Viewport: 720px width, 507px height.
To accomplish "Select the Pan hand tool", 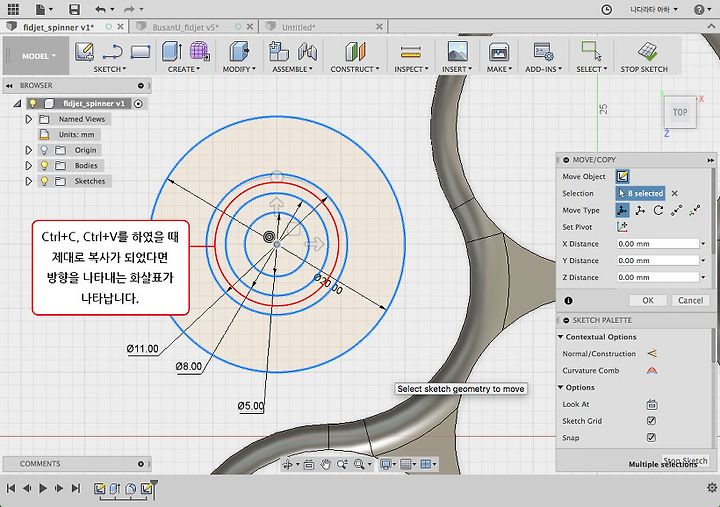I will tap(326, 464).
